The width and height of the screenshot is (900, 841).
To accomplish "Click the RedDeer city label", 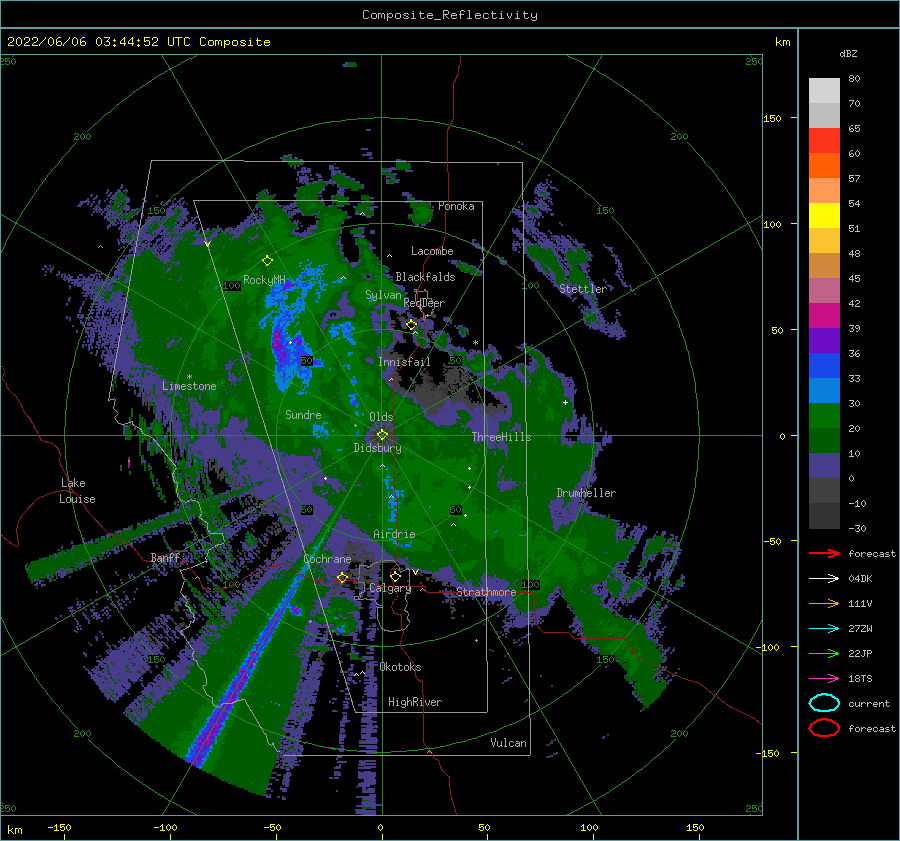I will coord(424,303).
